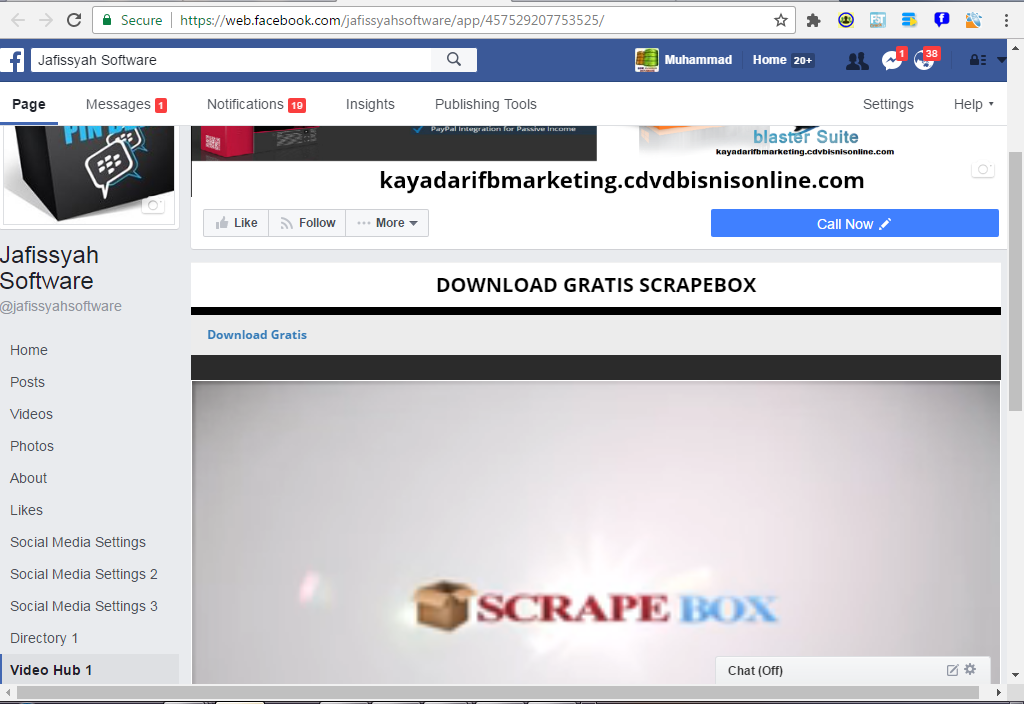Open the Messages tab
The image size is (1024, 704).
126,104
